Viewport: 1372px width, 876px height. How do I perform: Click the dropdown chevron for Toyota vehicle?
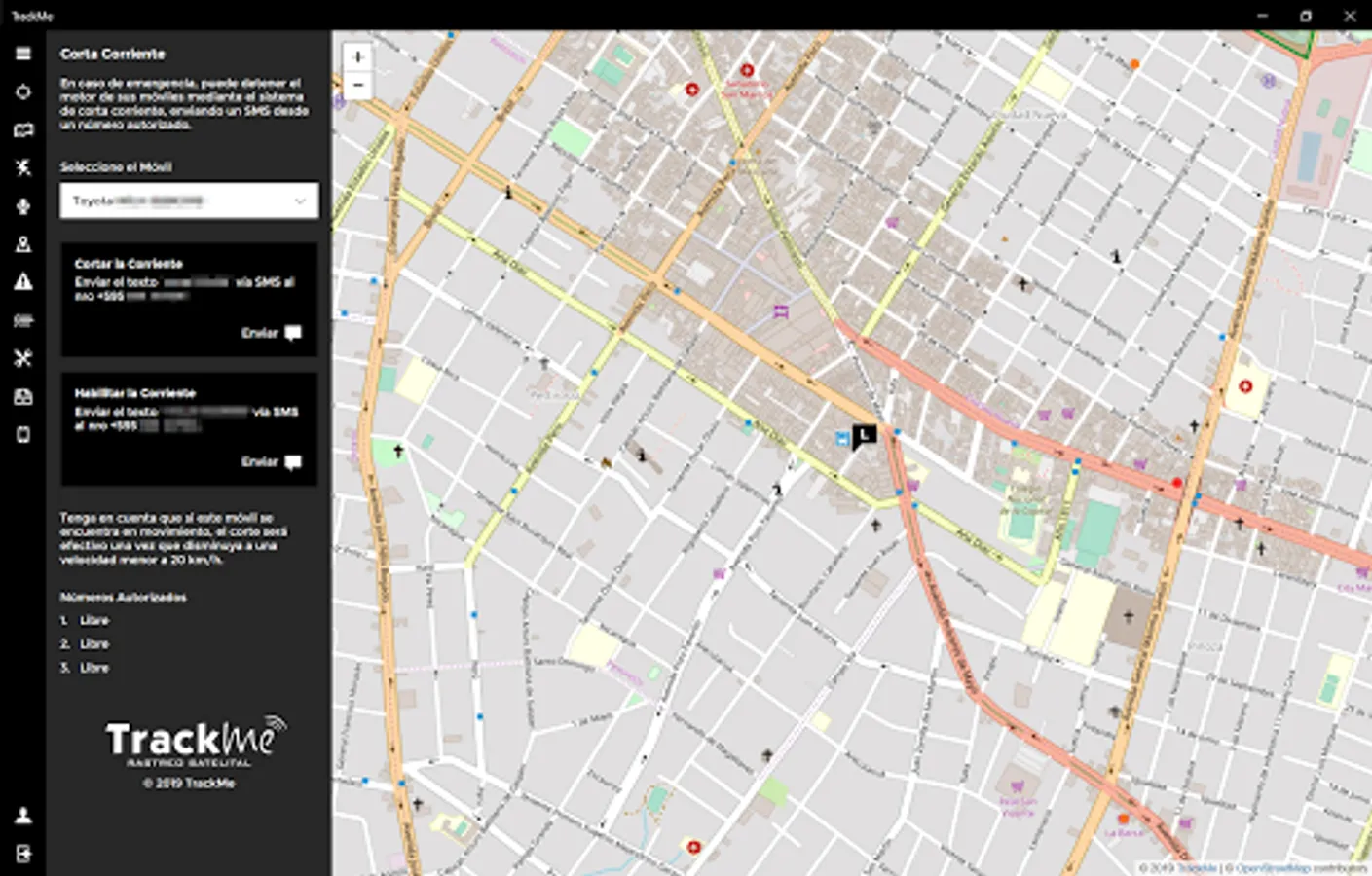click(x=300, y=201)
